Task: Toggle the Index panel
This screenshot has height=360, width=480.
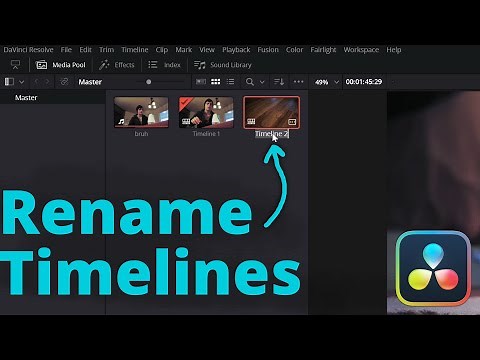Action: pos(164,65)
